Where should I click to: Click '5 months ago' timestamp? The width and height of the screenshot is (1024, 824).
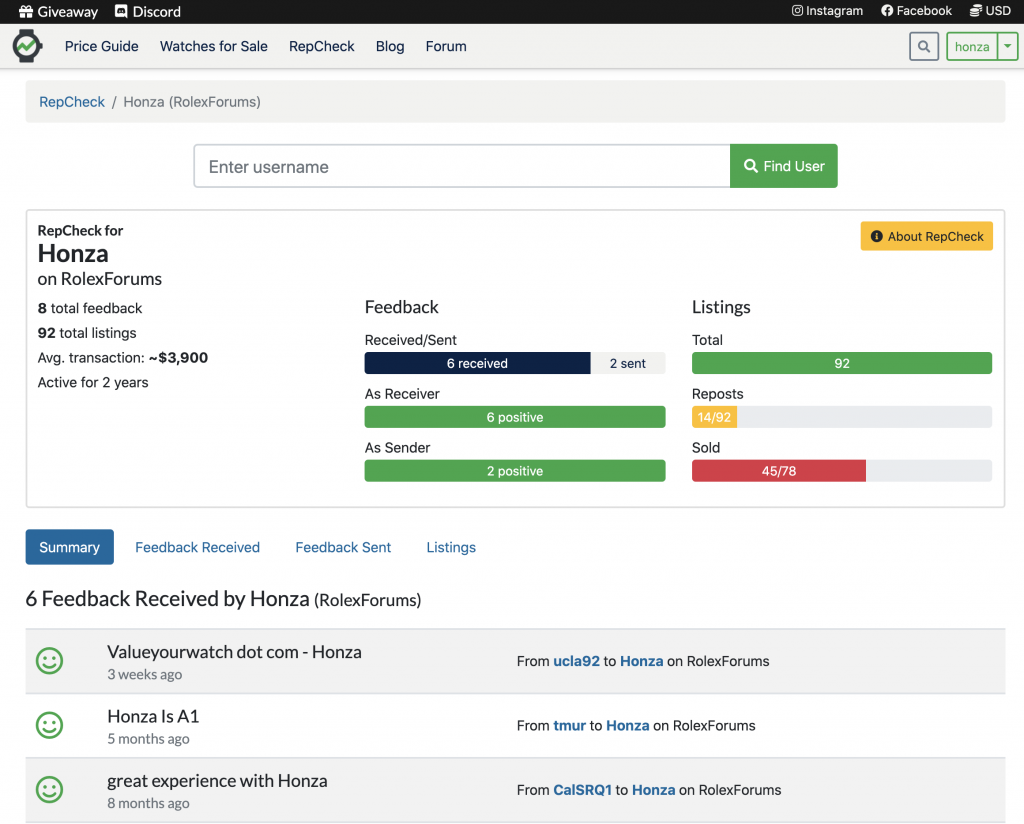point(148,738)
